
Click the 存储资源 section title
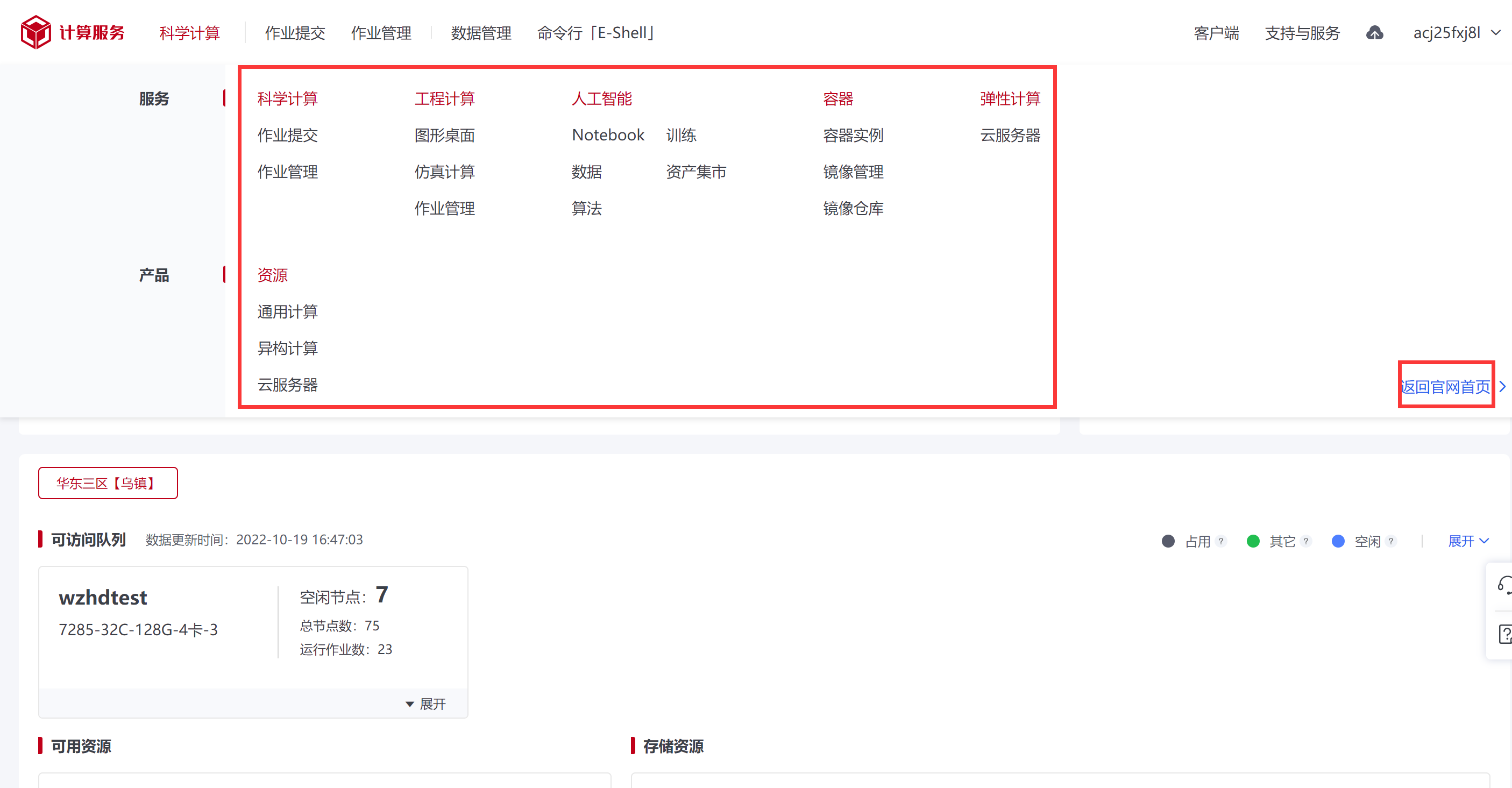[673, 746]
